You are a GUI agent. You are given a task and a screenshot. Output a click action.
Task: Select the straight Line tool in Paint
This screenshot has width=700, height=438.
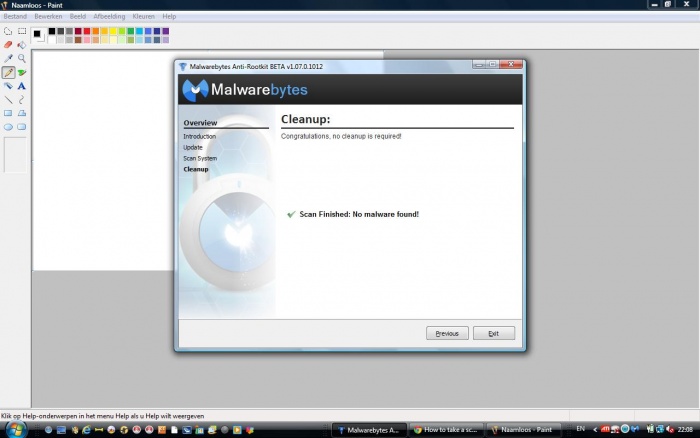(x=8, y=100)
